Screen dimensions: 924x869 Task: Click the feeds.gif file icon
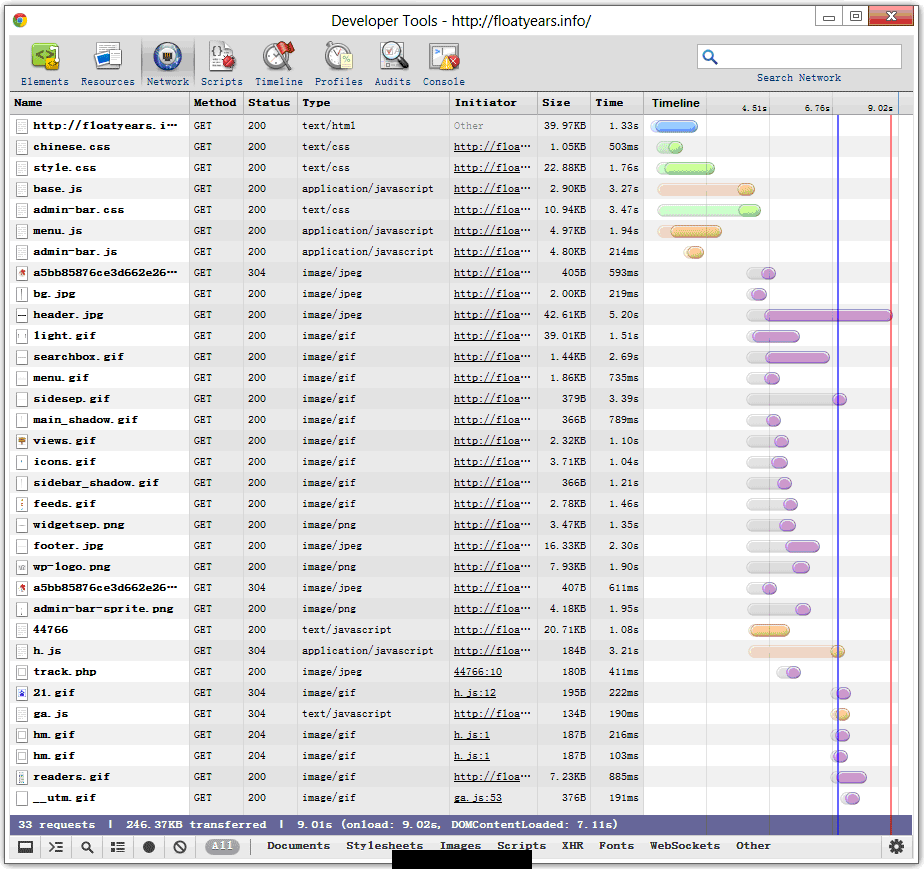click(22, 504)
